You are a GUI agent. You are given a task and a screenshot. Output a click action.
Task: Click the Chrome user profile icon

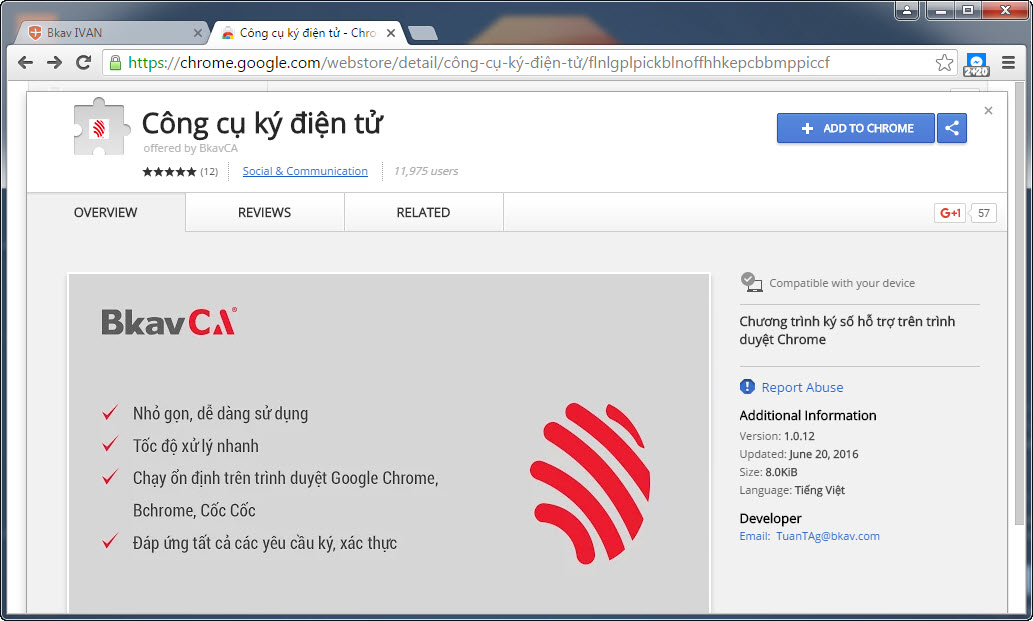907,10
